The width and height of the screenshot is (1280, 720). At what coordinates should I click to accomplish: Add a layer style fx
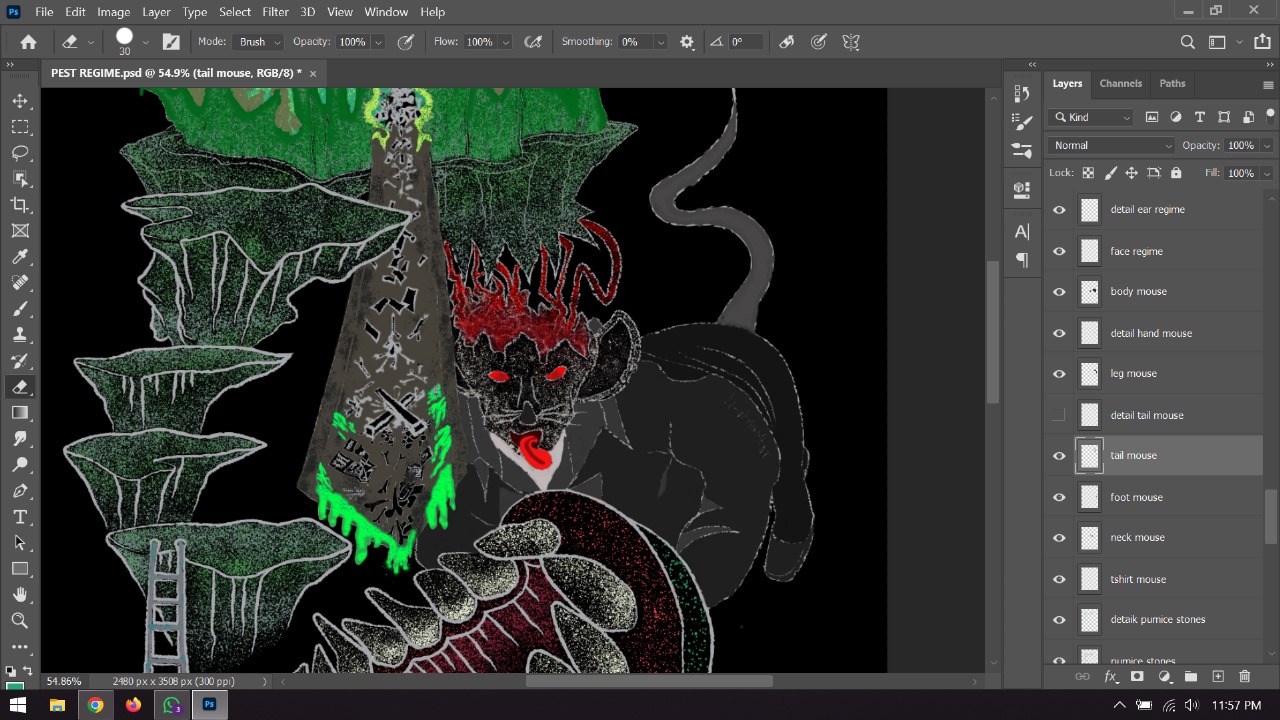pos(1110,677)
